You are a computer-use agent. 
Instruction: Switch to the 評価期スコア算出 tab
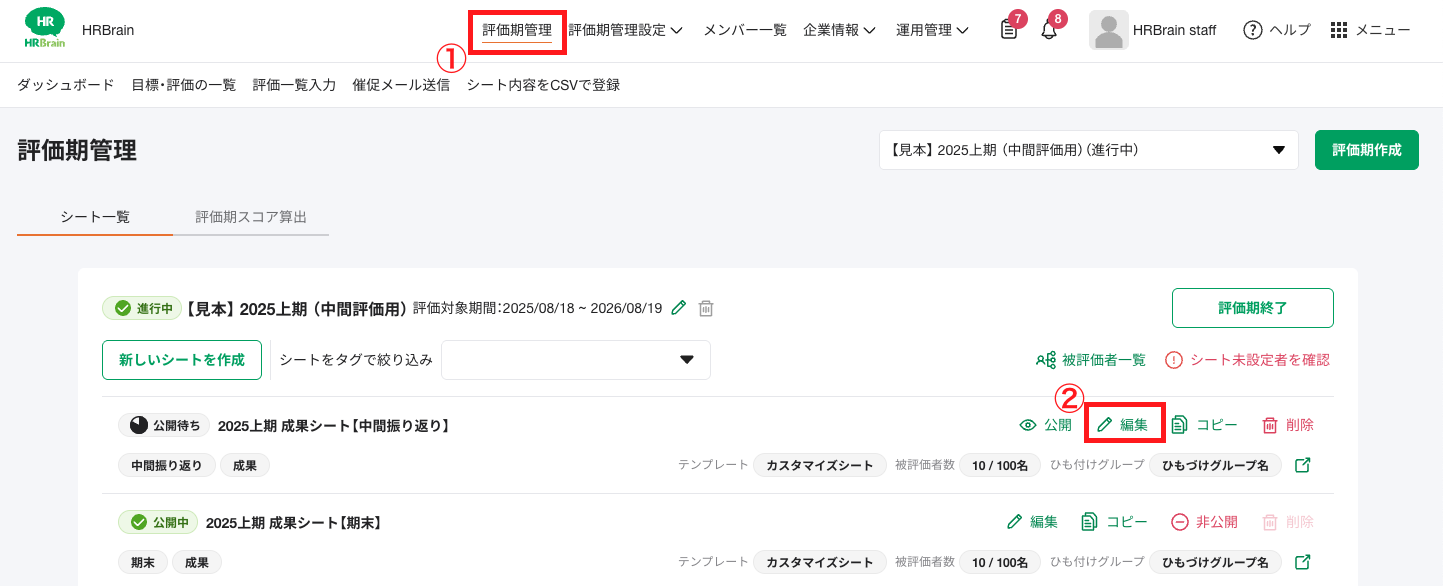pos(251,216)
